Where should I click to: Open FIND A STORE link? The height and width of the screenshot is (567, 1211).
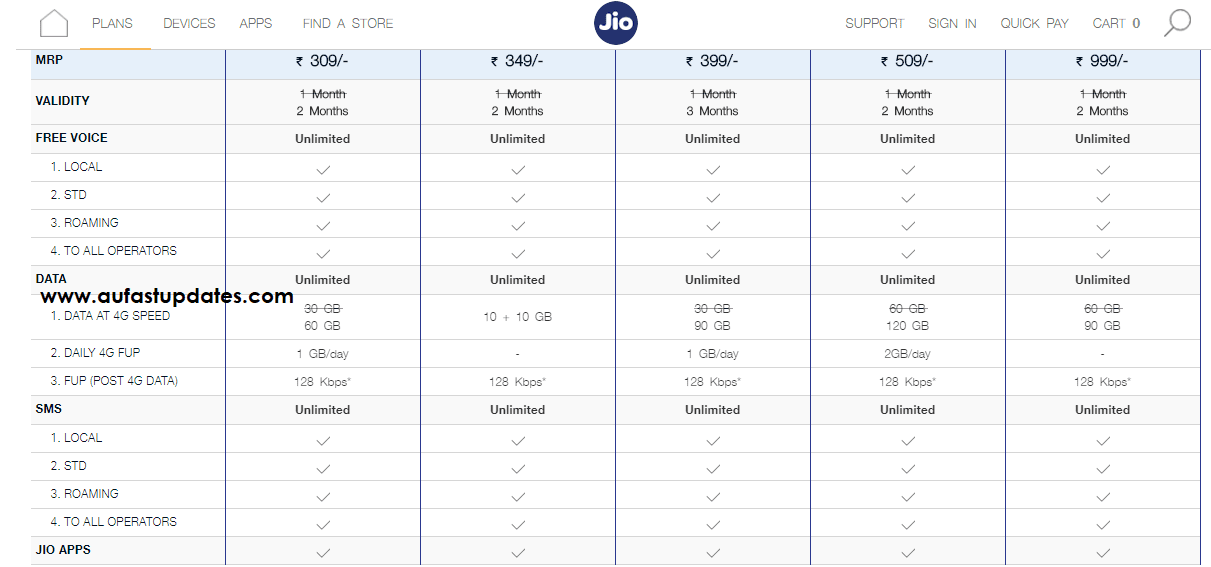click(x=348, y=23)
